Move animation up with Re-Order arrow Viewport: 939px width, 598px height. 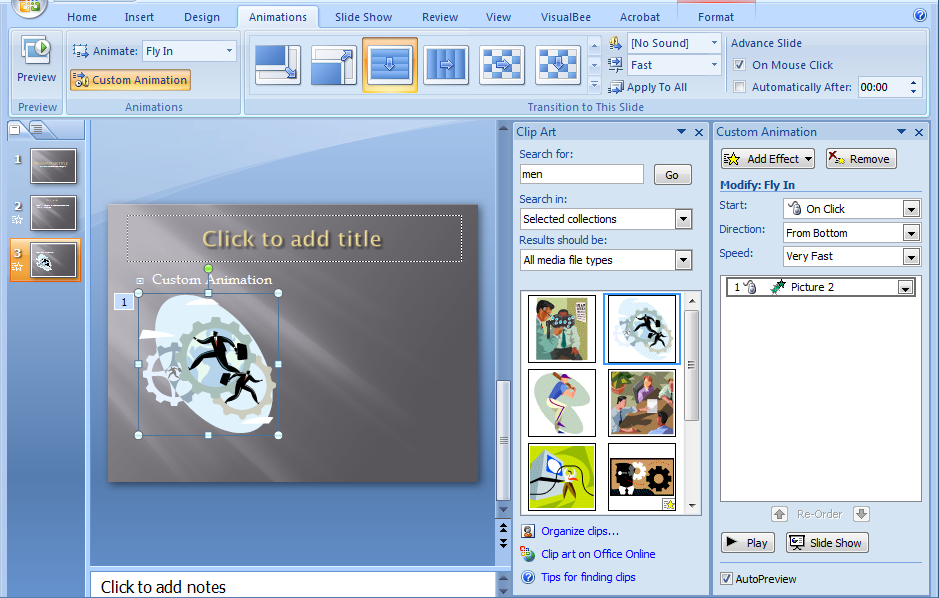pyautogui.click(x=780, y=514)
